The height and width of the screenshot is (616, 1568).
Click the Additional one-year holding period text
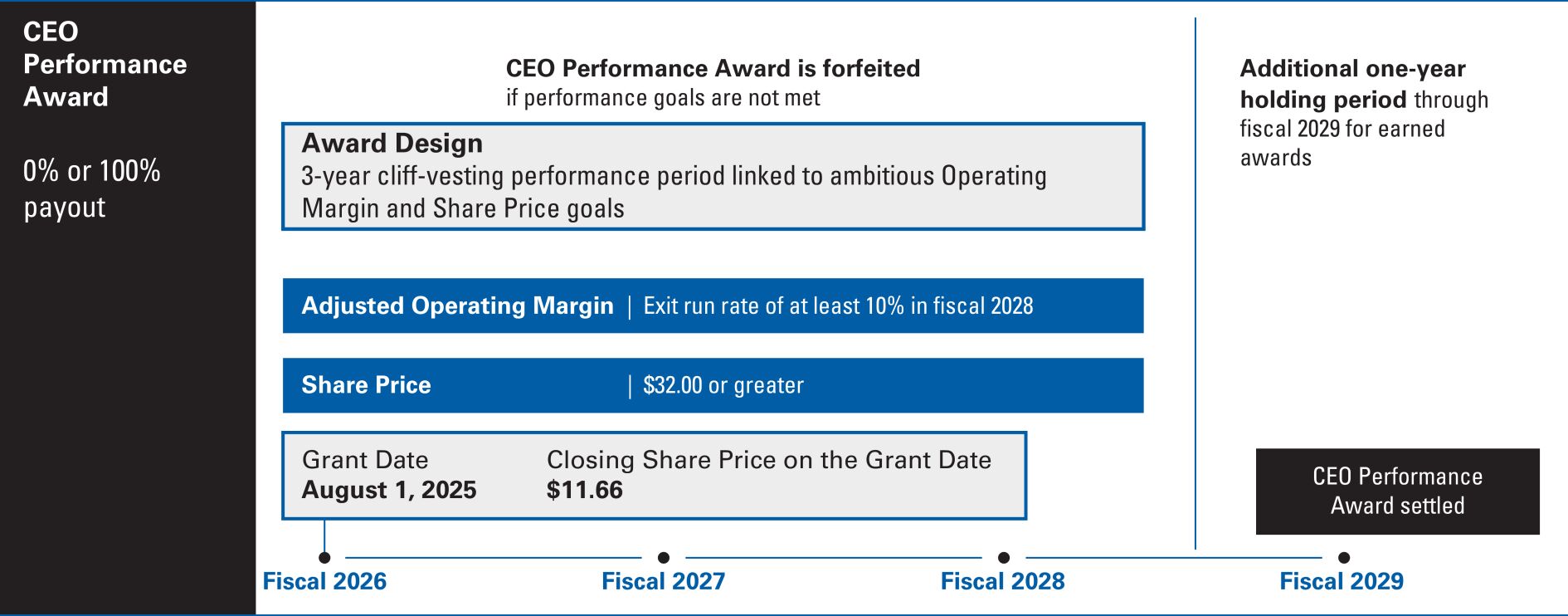pos(1353,84)
